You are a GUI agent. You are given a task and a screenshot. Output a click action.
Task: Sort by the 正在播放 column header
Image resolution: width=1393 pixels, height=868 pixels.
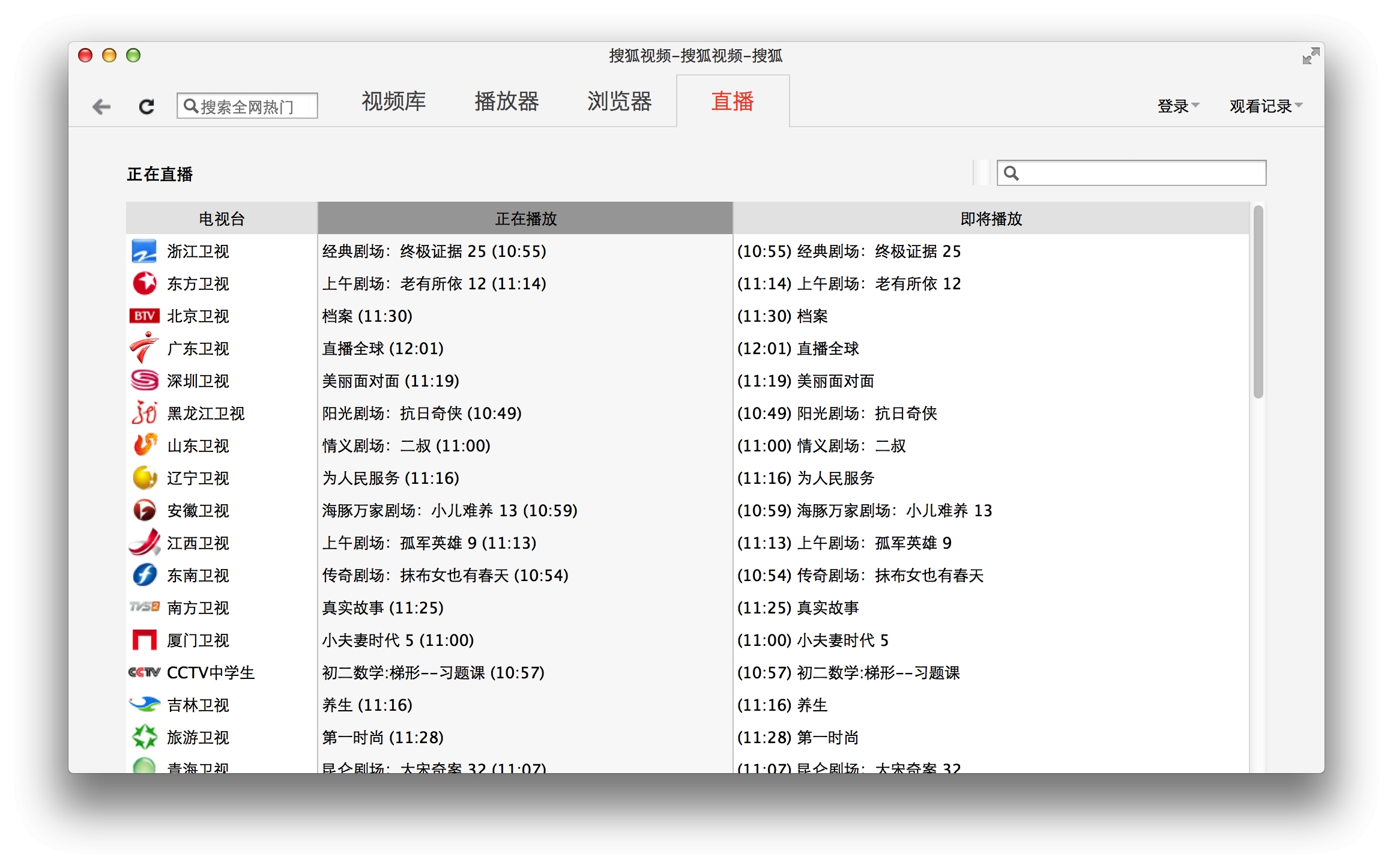pos(525,219)
